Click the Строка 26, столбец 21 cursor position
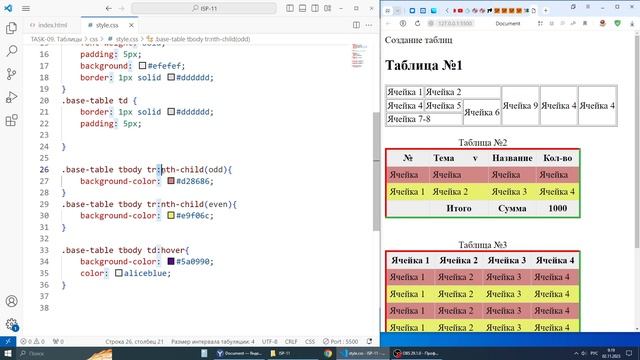 [x=134, y=341]
